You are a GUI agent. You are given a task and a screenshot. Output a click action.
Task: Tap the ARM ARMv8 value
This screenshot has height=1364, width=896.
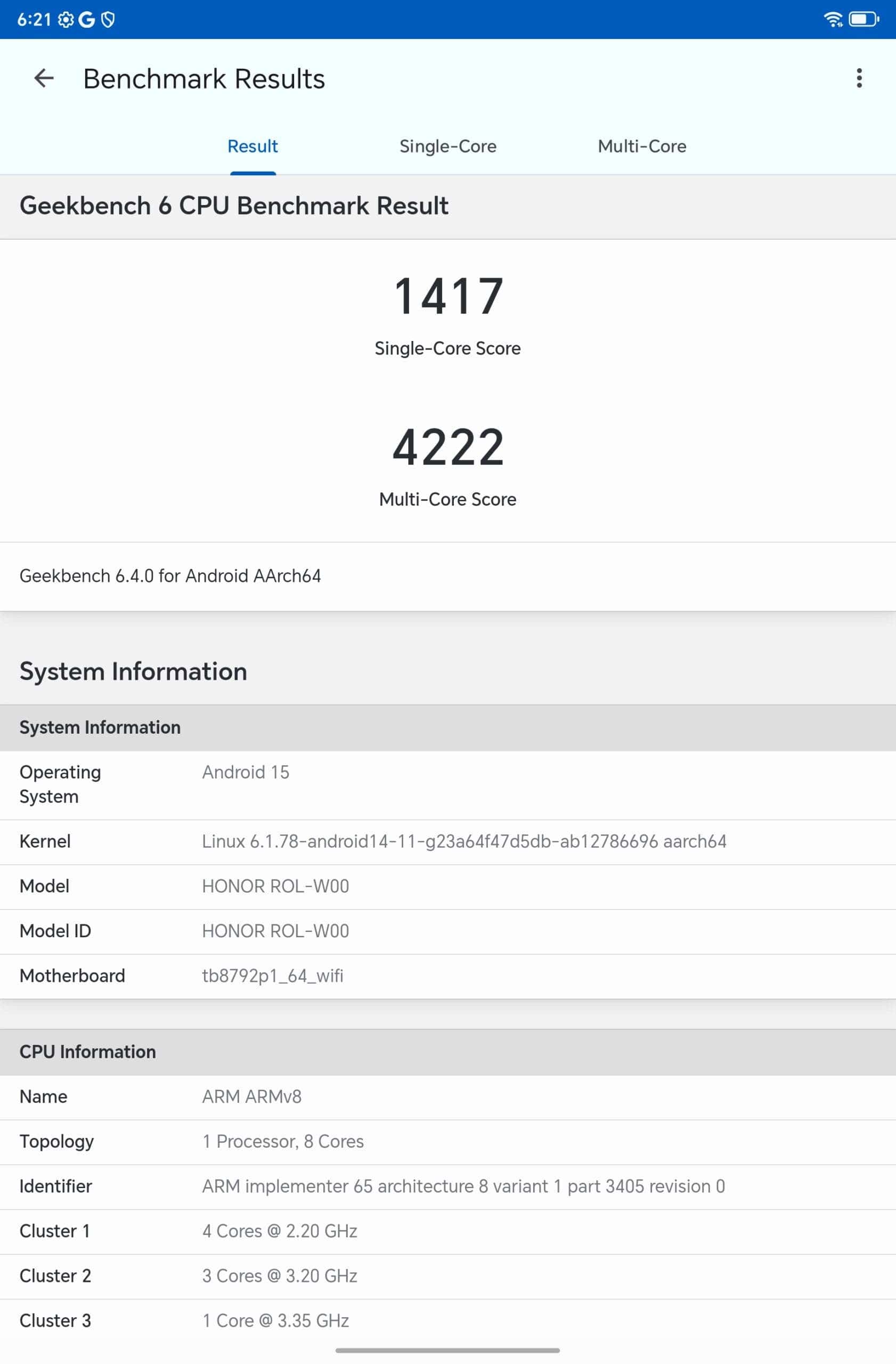[252, 1097]
